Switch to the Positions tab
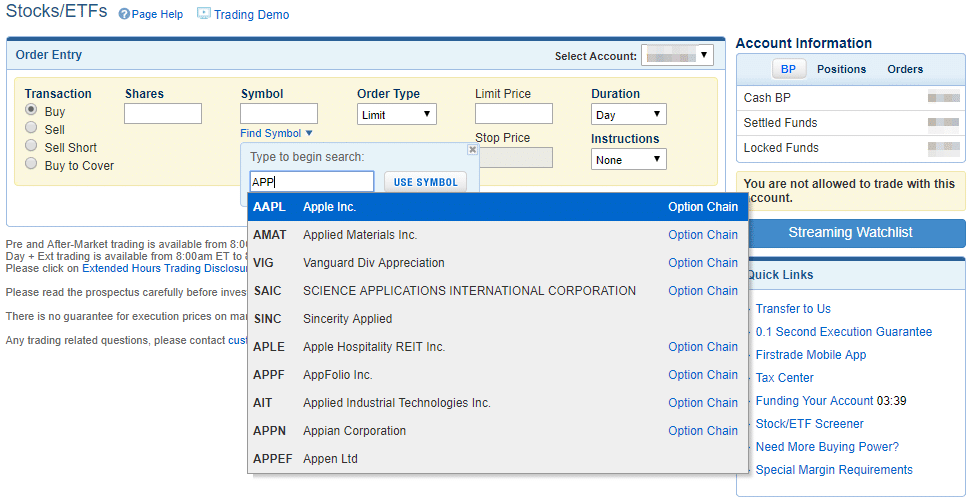The width and height of the screenshot is (978, 504). click(x=841, y=69)
